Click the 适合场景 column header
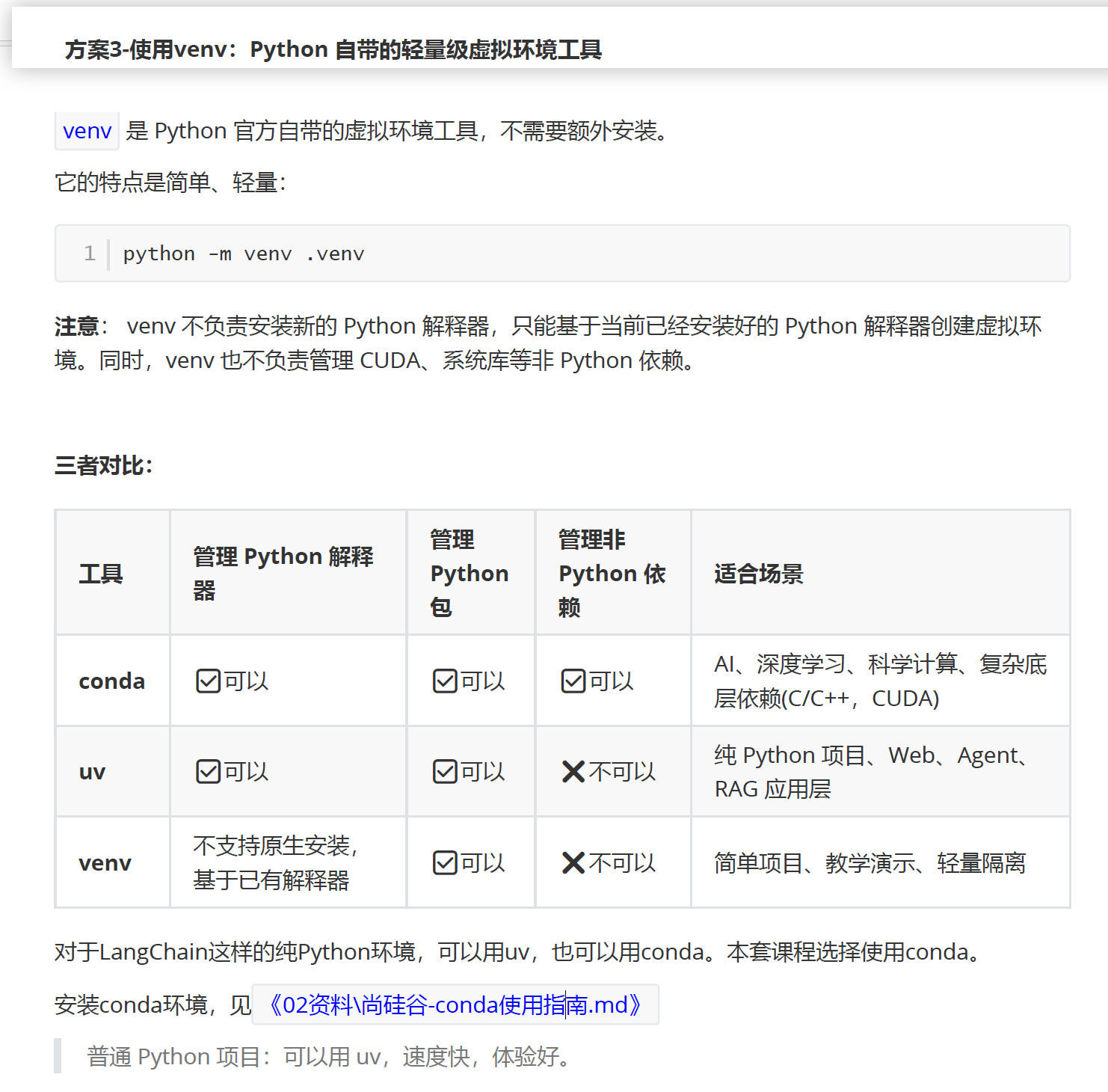 pyautogui.click(x=881, y=573)
